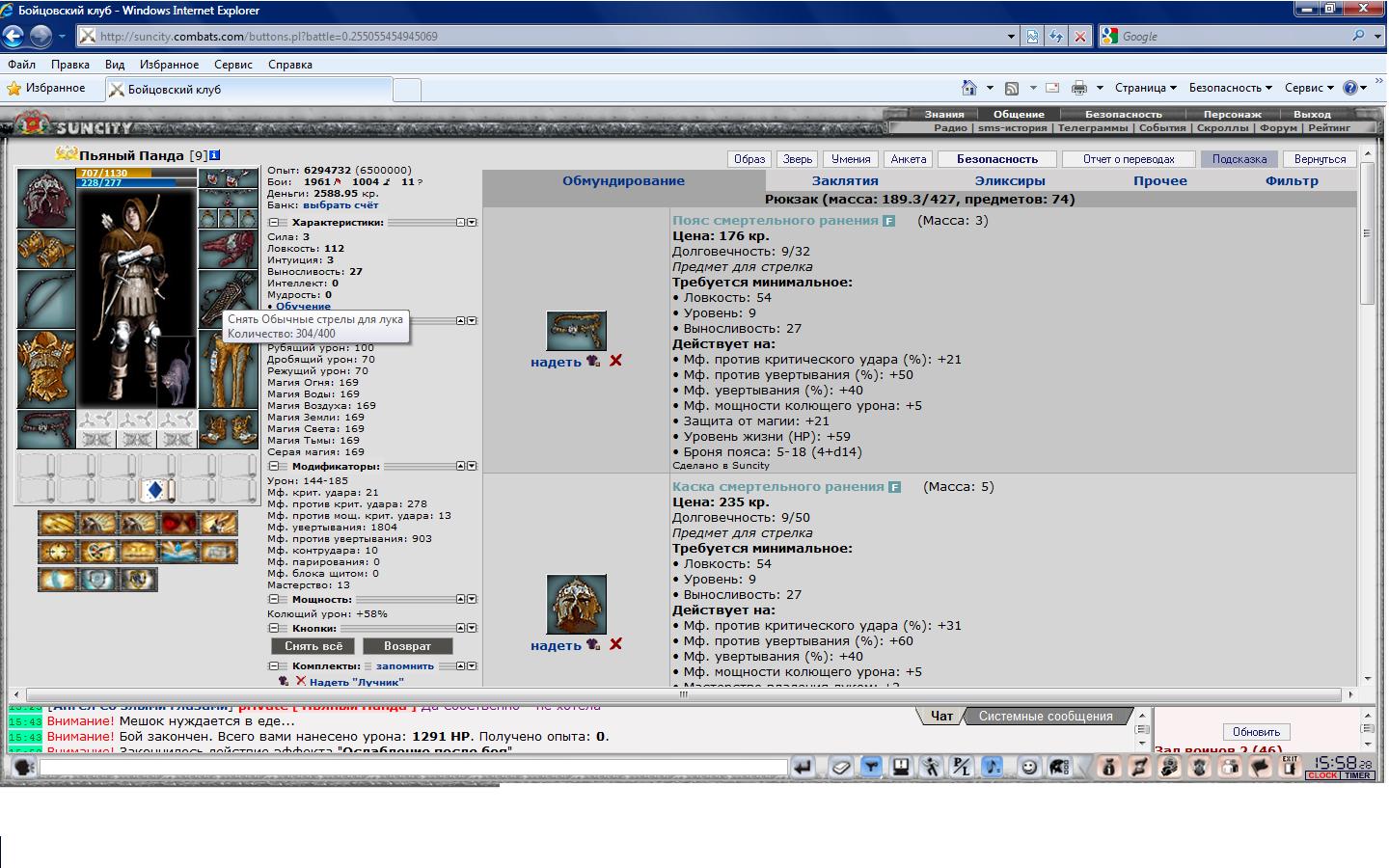This screenshot has height=868, width=1389.
Task: Click the cat pet picture beside the character
Action: (x=177, y=373)
